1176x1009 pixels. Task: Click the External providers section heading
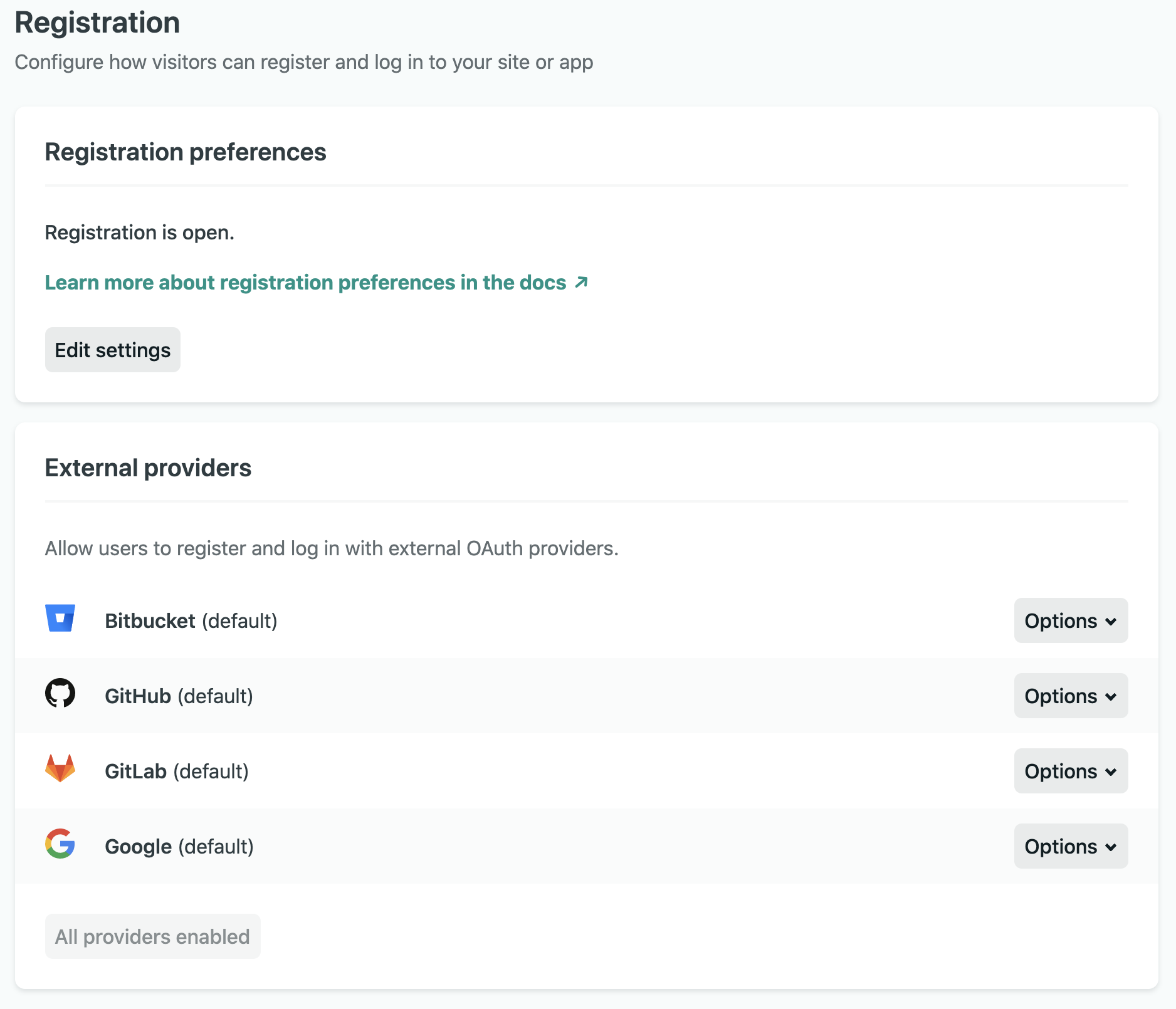click(x=148, y=468)
